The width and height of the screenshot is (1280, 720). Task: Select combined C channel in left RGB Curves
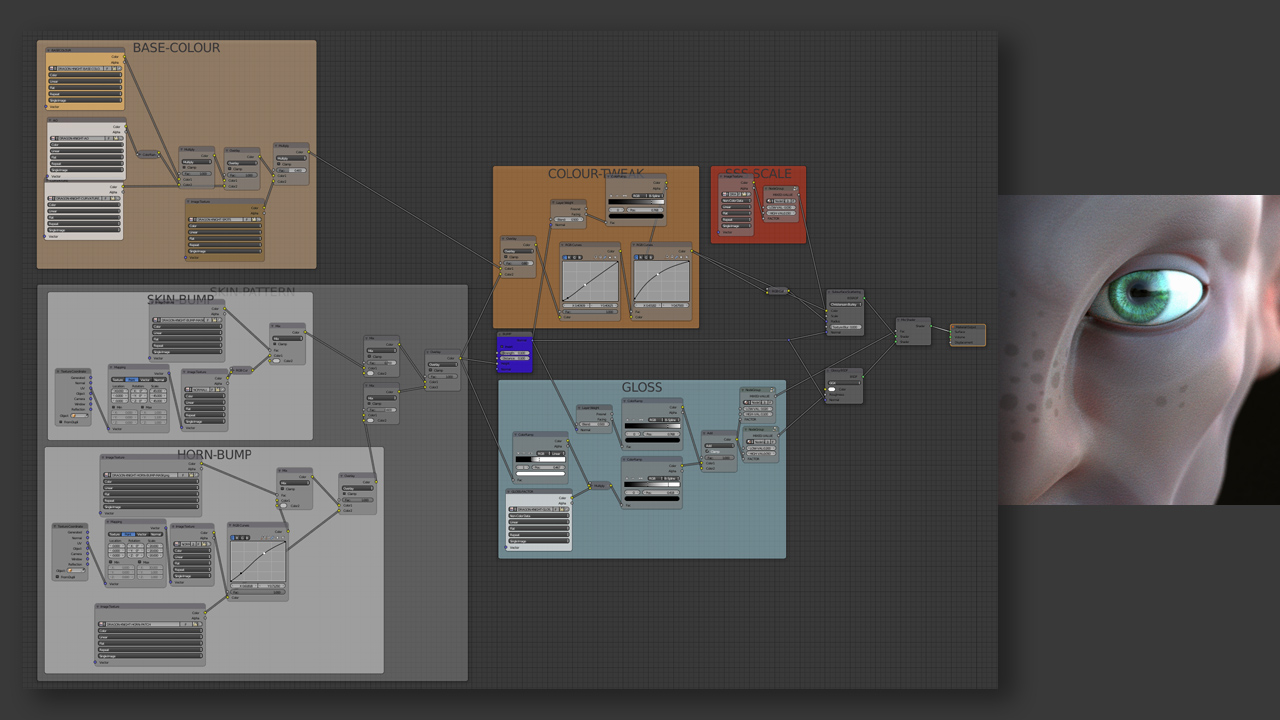pos(565,257)
